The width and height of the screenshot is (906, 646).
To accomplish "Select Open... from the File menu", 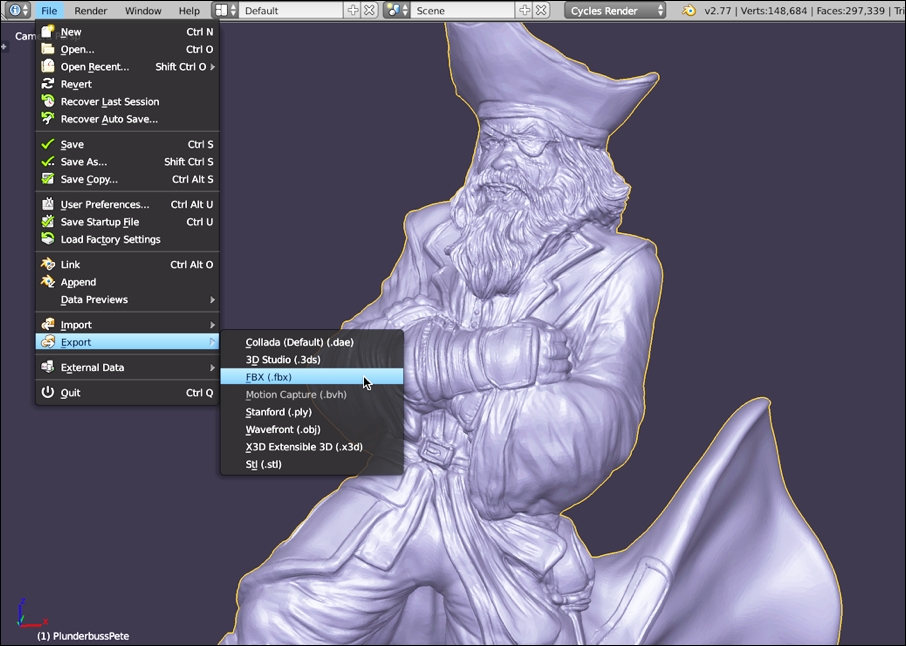I will pos(127,50).
